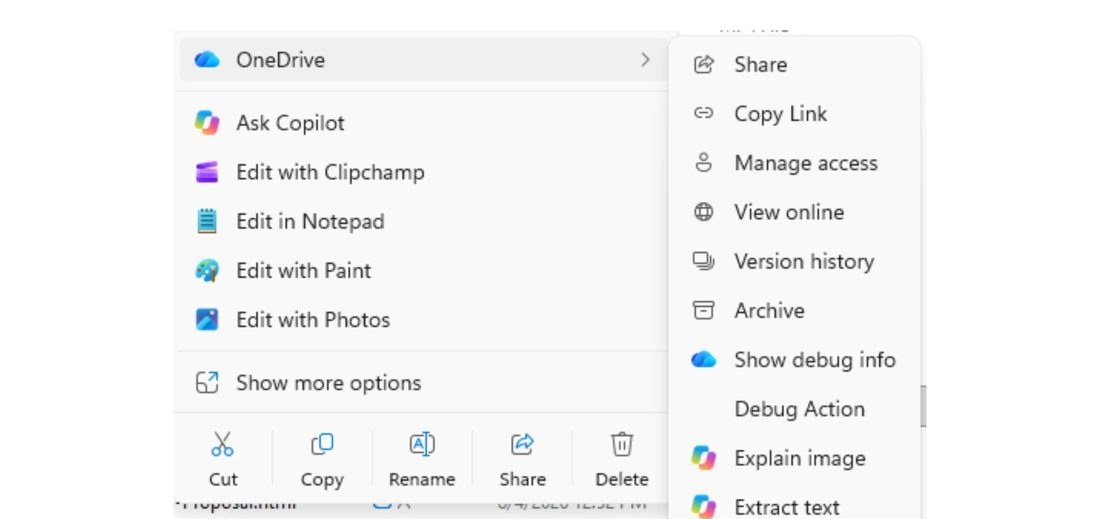Expand the OneDrive submenu chevron

tap(645, 60)
